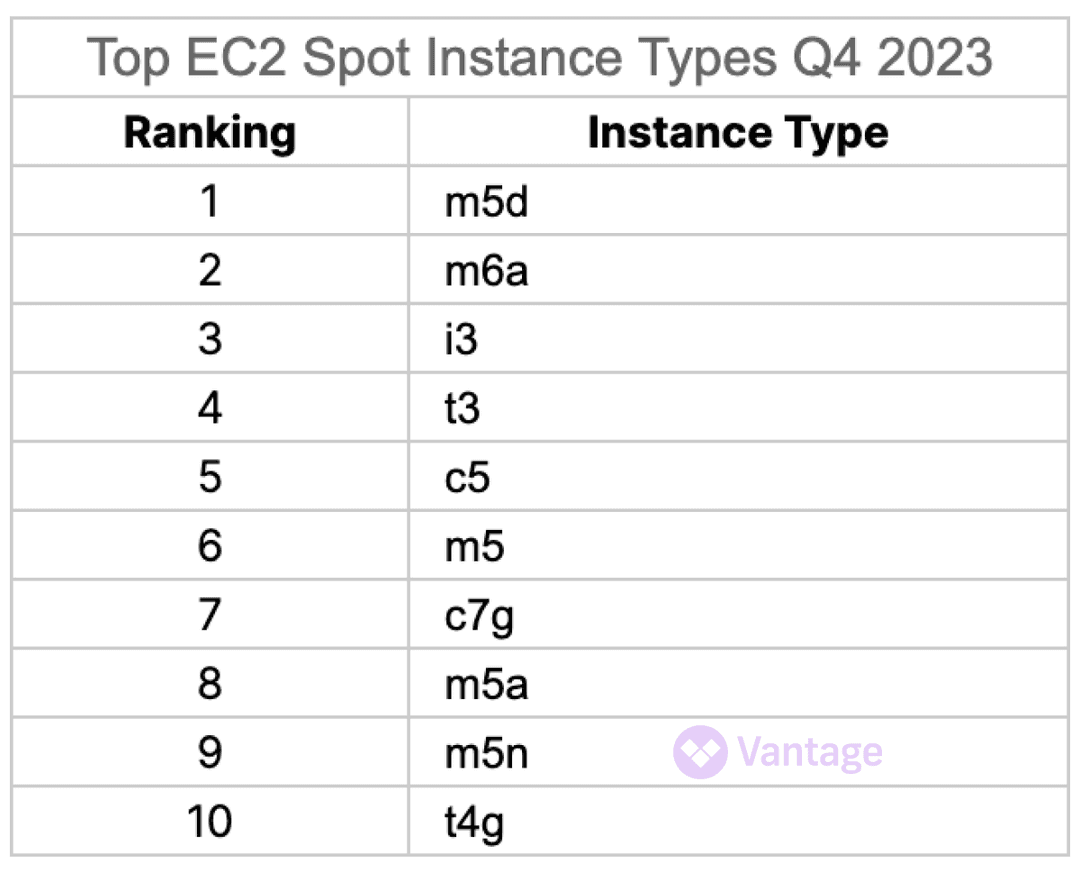
Task: Click ranking number 7 cell
Action: pos(209,616)
